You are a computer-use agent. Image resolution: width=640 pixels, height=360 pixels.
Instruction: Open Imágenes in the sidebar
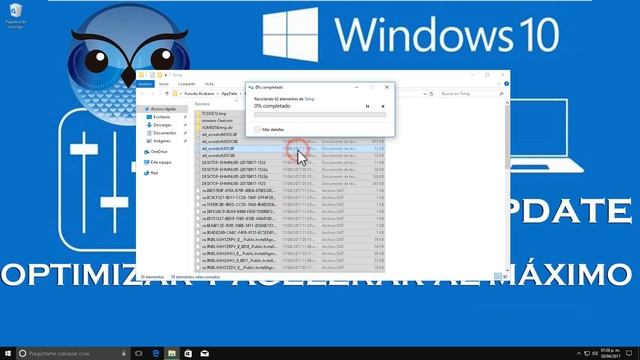click(x=162, y=141)
